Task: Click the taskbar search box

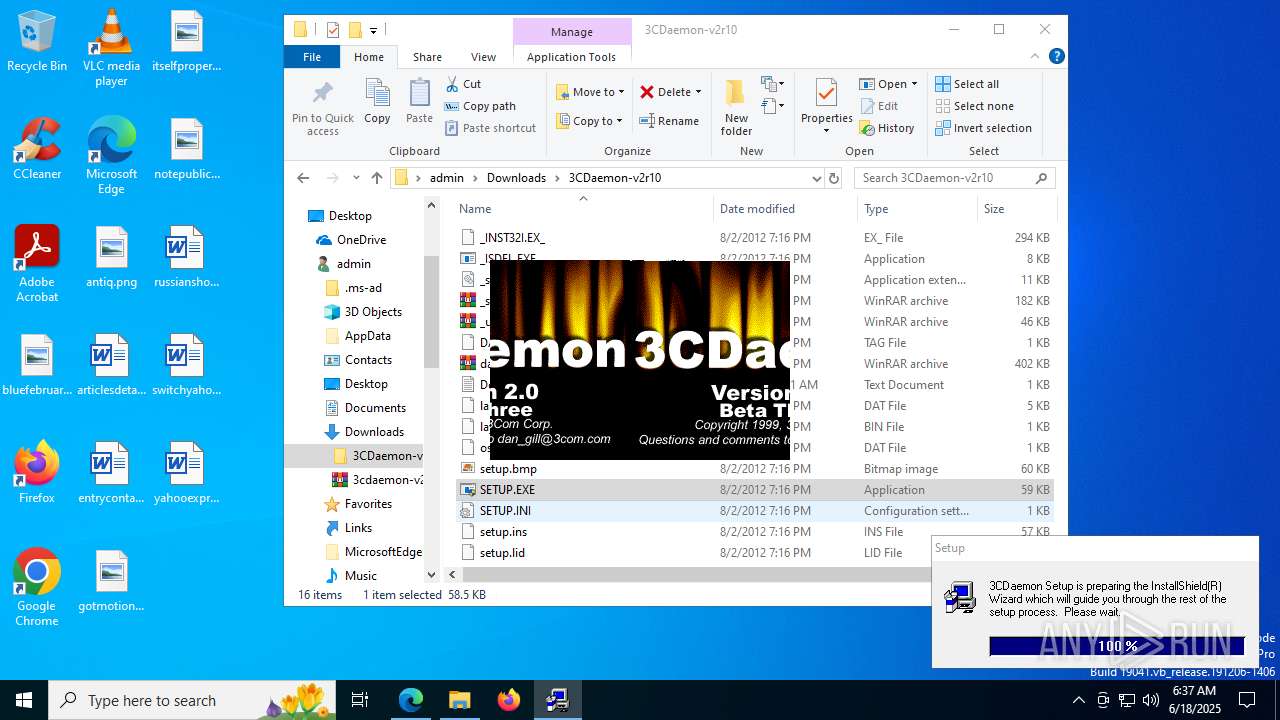Action: click(x=192, y=700)
